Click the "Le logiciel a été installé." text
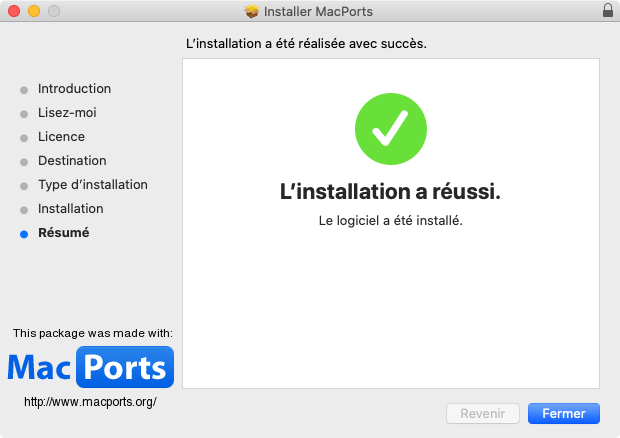Image resolution: width=620 pixels, height=438 pixels. (390, 220)
